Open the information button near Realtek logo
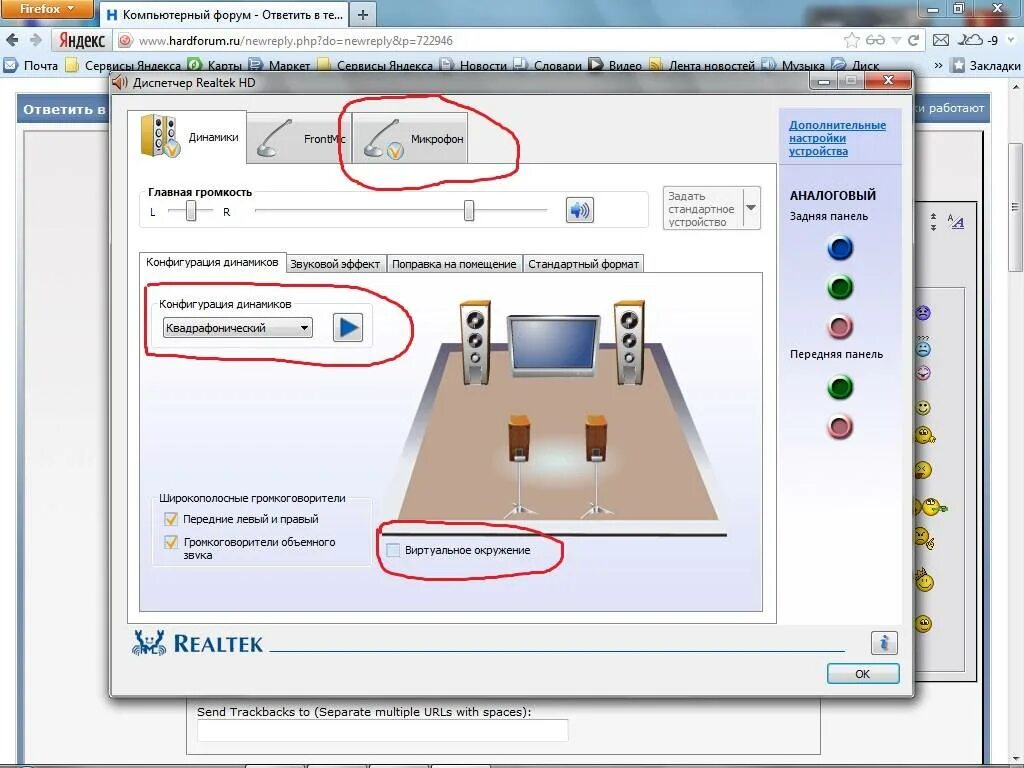The image size is (1024, 768). click(x=884, y=643)
